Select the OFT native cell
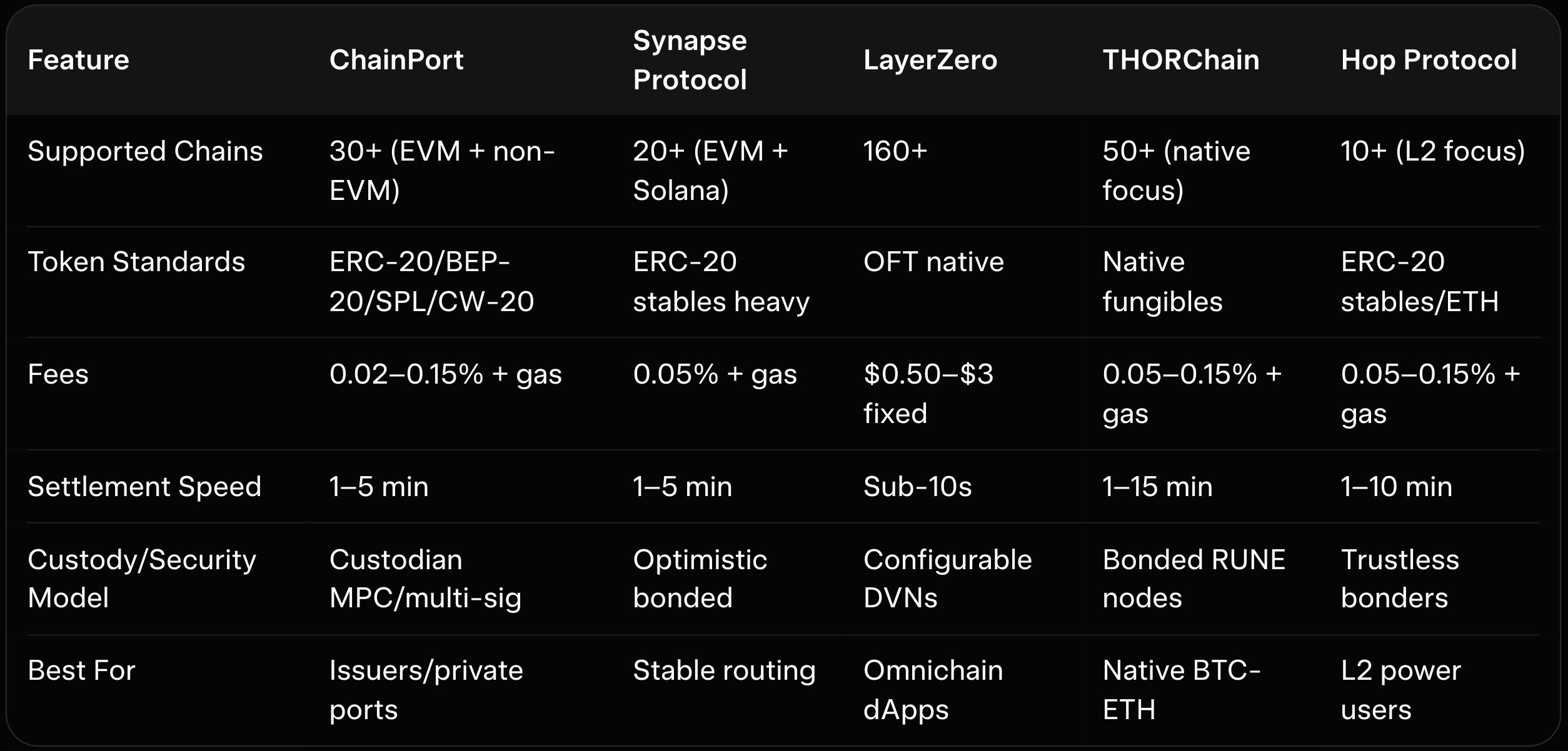 coord(933,262)
